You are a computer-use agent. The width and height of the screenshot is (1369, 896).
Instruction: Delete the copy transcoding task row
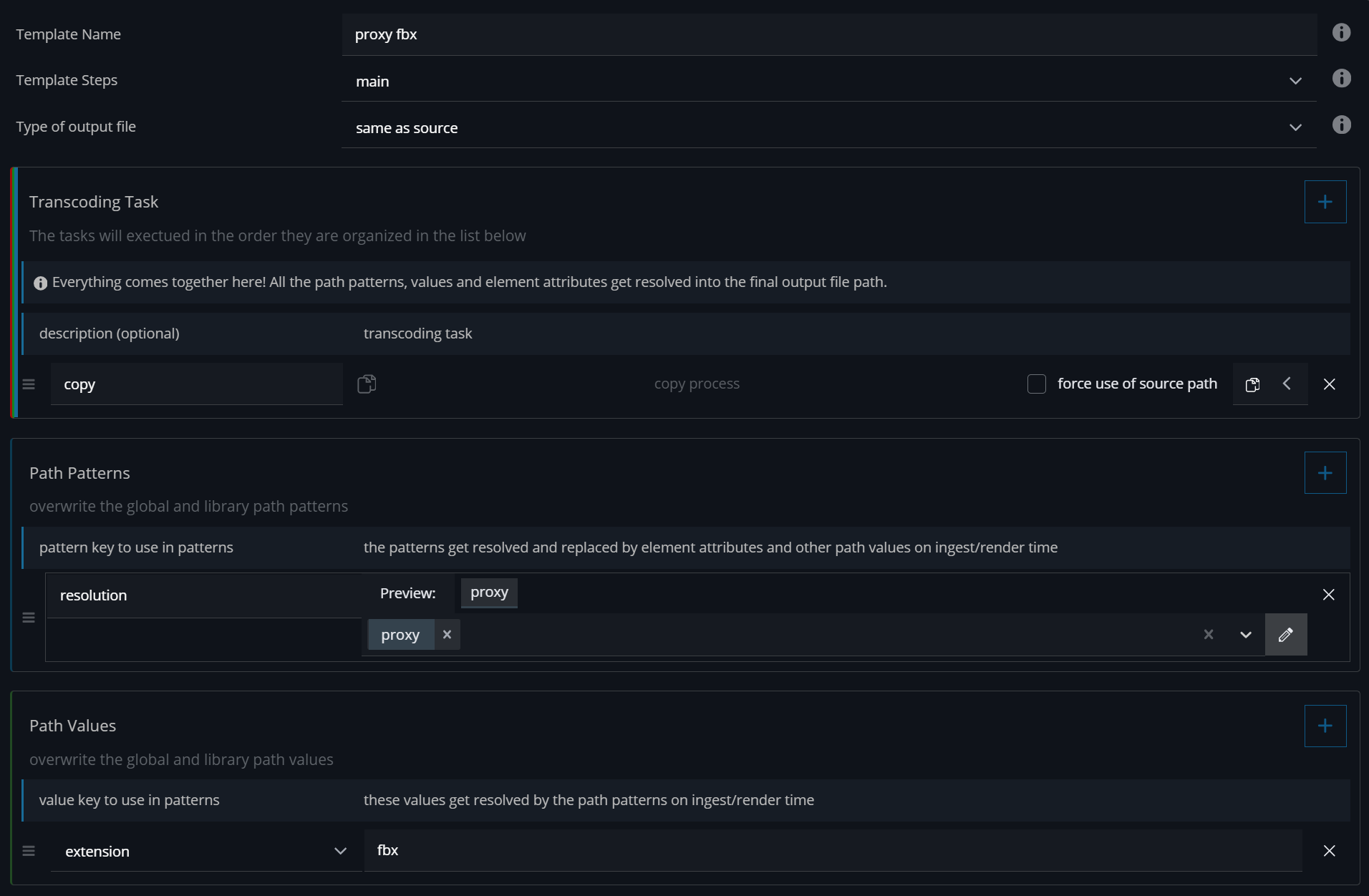tap(1329, 384)
